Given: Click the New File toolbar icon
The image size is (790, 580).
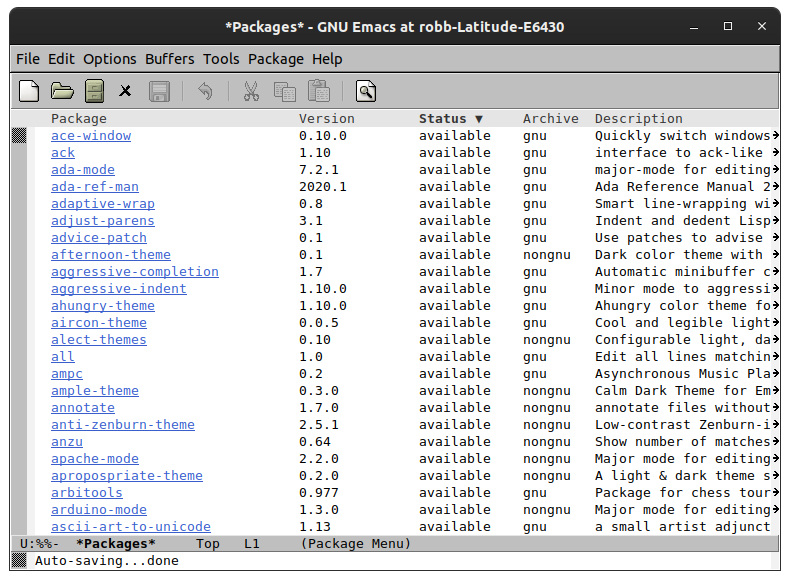Looking at the screenshot, I should point(29,91).
